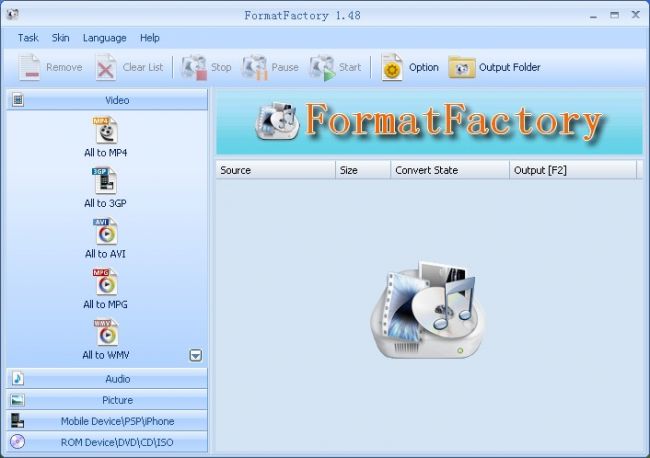Screen dimensions: 650x458
Task: Open the Output Folder from toolbar
Action: (x=462, y=67)
